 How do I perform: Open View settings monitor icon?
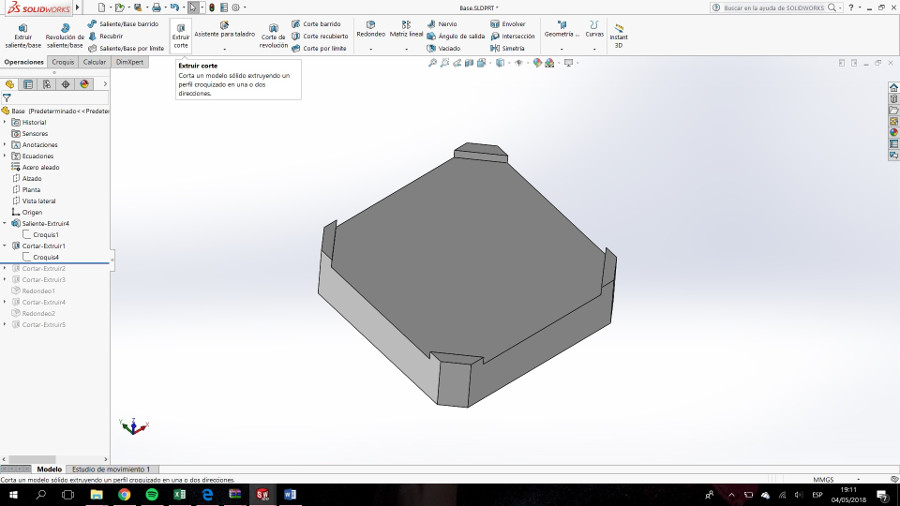point(568,63)
